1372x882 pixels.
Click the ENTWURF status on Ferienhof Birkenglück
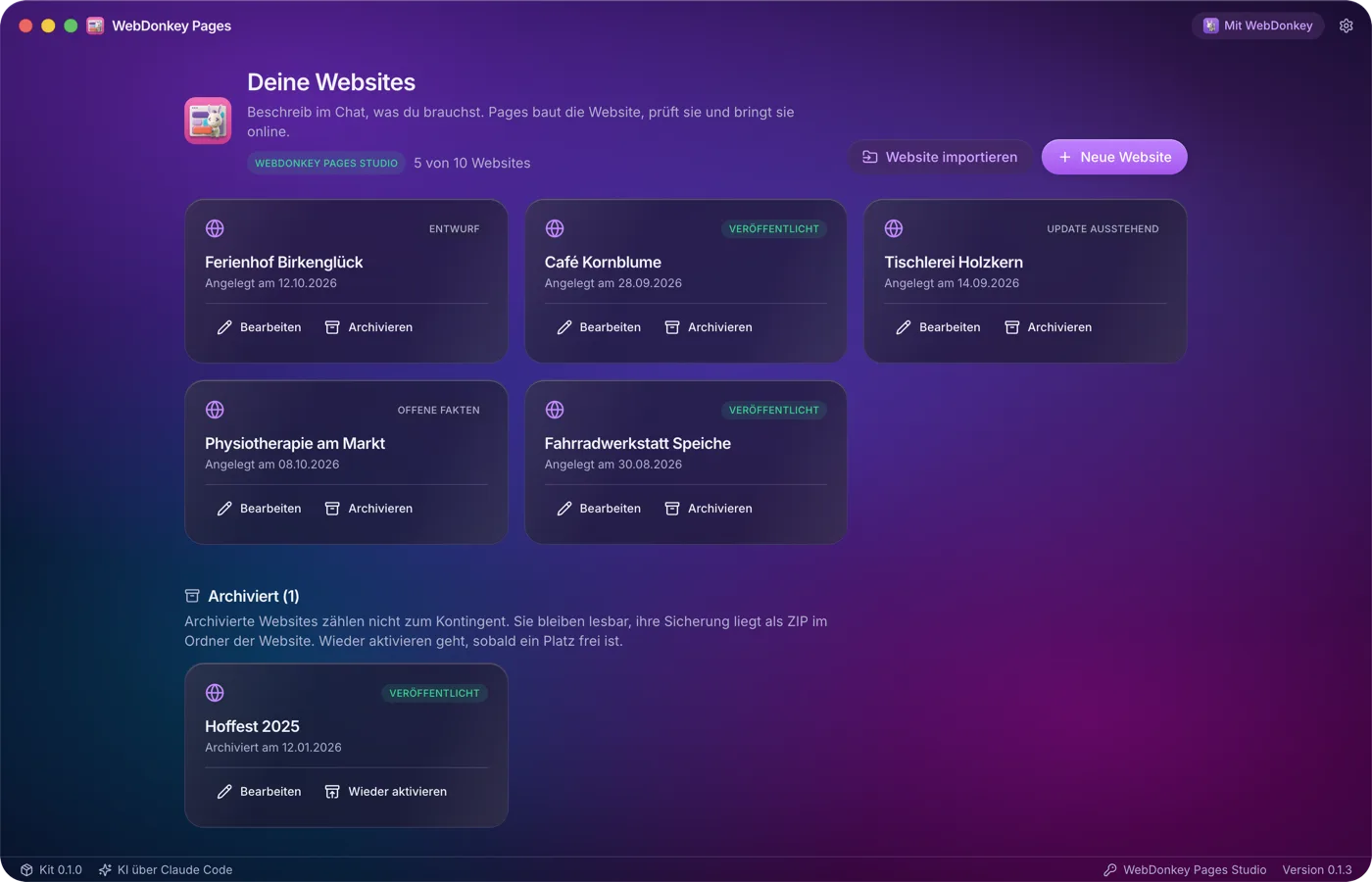point(455,229)
